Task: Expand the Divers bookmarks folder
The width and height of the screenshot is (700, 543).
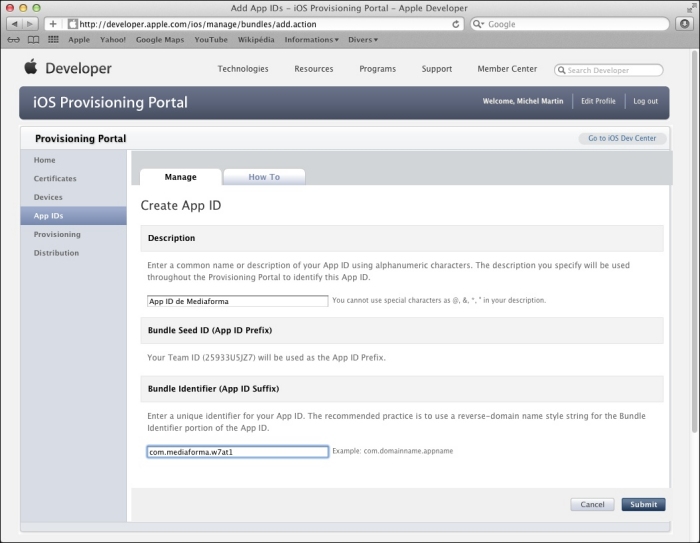Action: tap(361, 40)
